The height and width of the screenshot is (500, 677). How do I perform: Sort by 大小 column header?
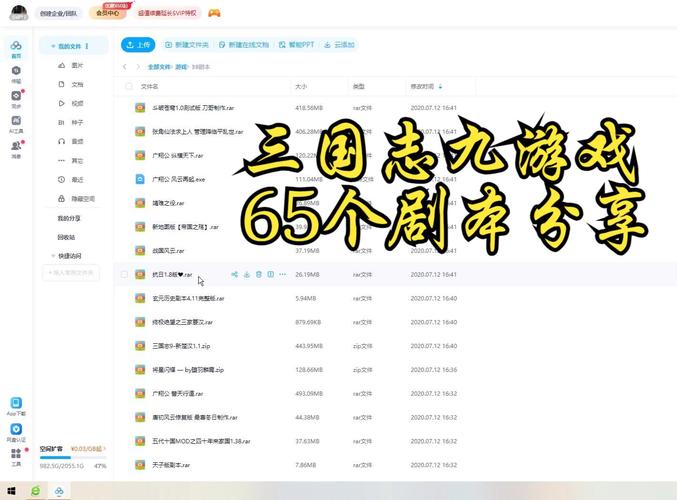(301, 86)
